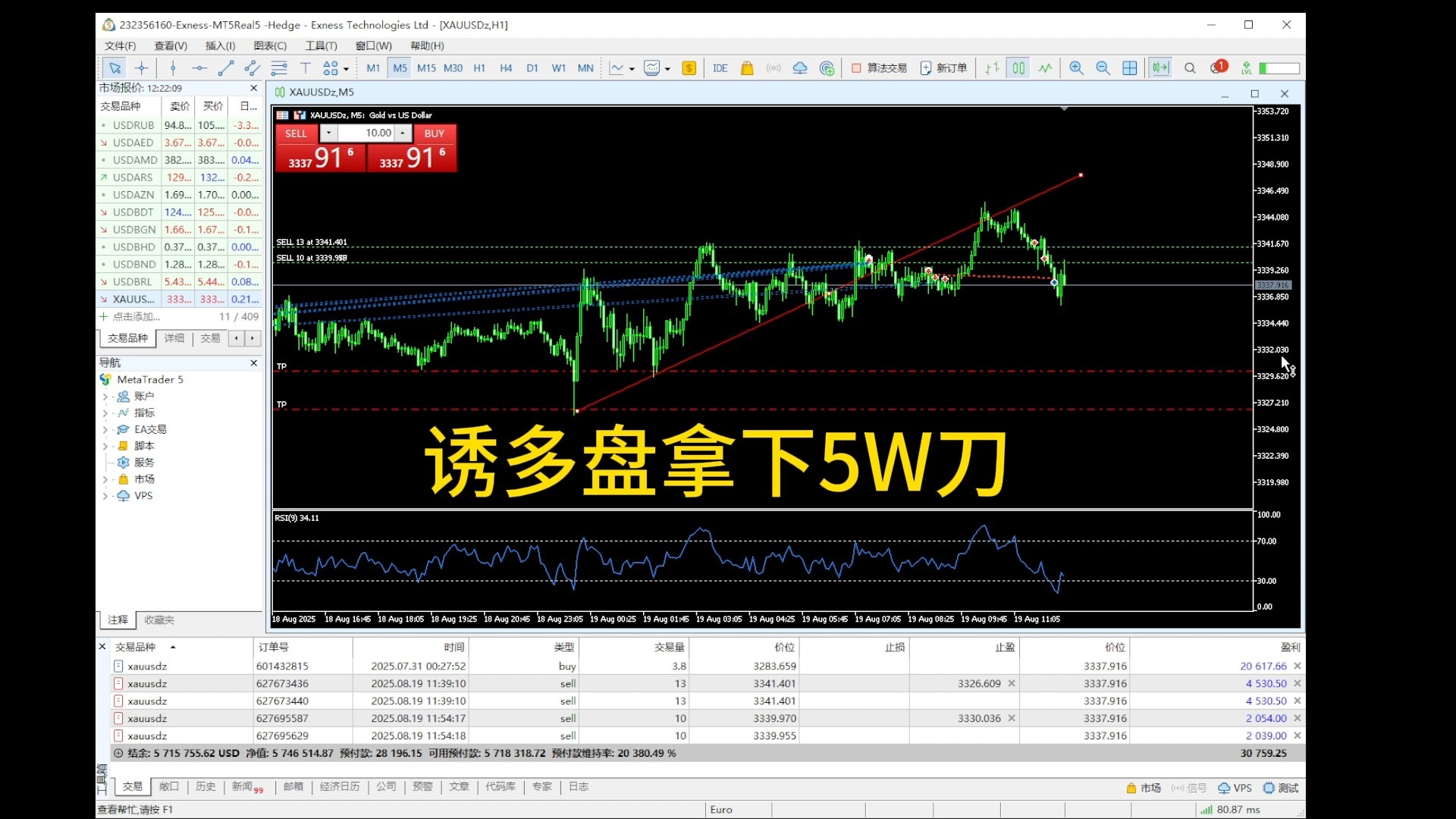Zoom in on the chart

tap(1076, 68)
